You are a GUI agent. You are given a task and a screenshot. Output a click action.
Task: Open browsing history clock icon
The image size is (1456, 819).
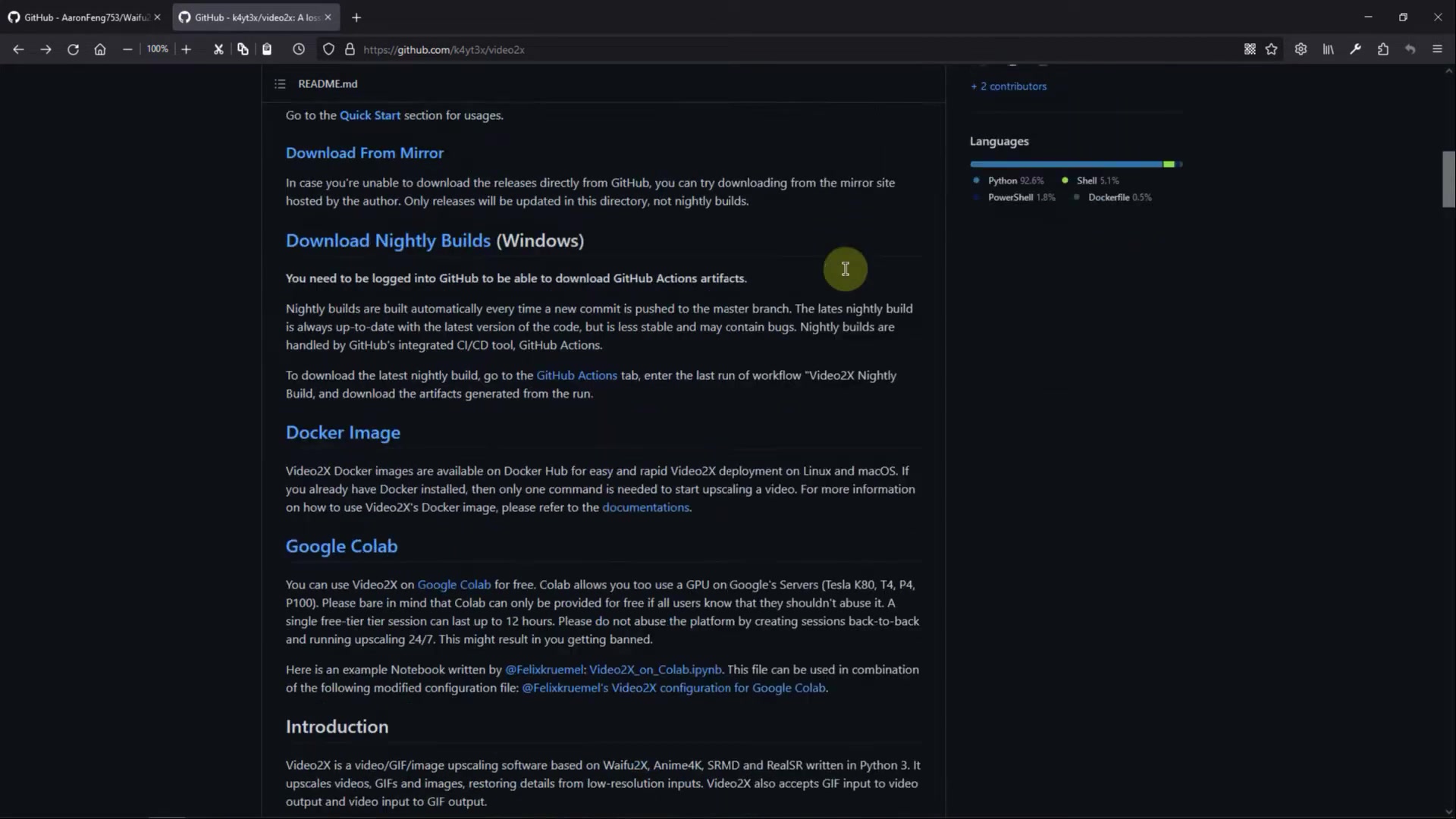(x=299, y=49)
